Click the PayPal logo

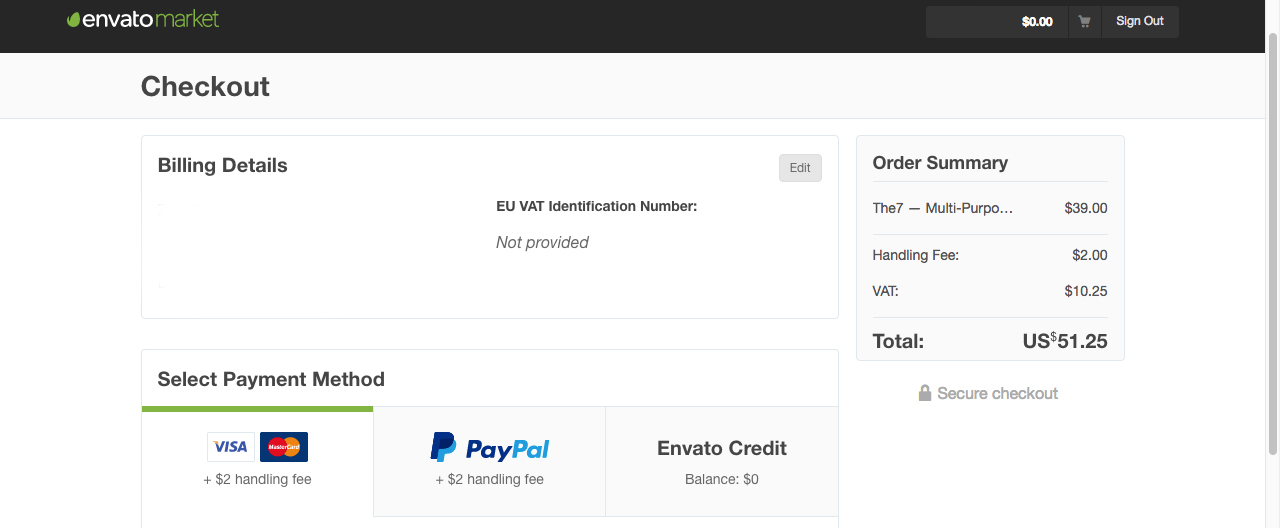coord(490,448)
